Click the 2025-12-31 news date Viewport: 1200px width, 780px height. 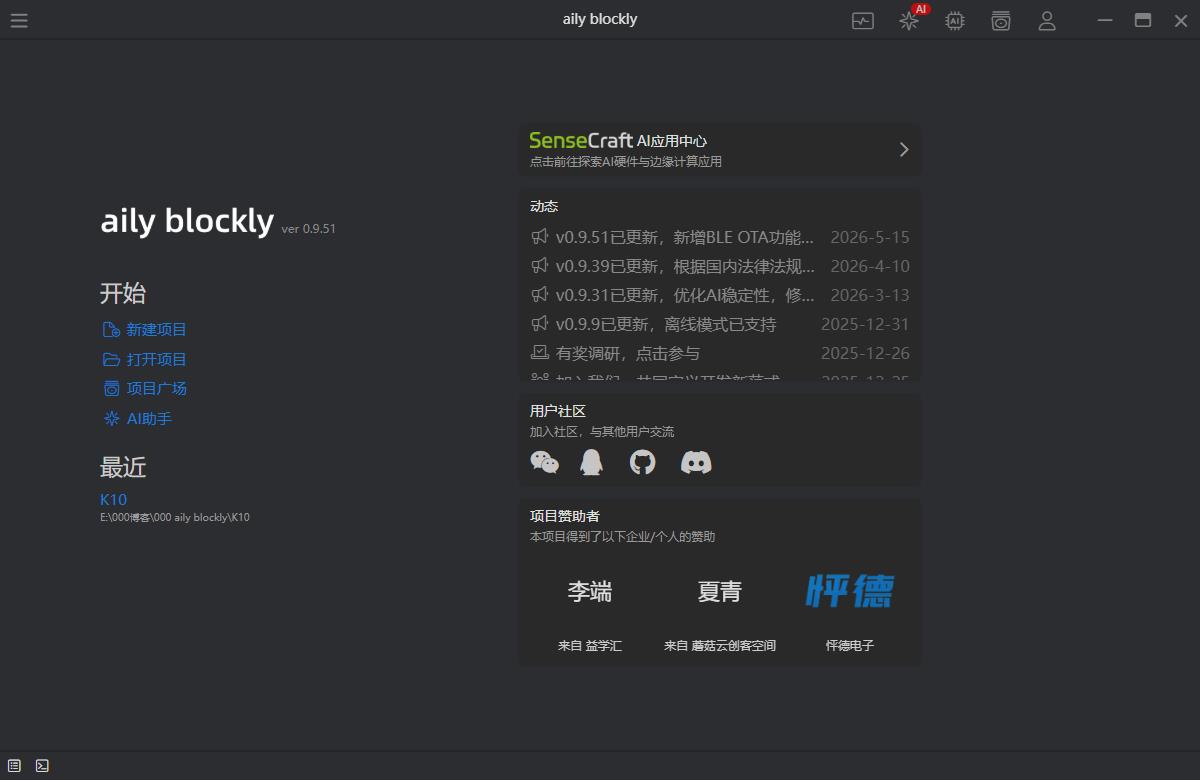(x=865, y=325)
